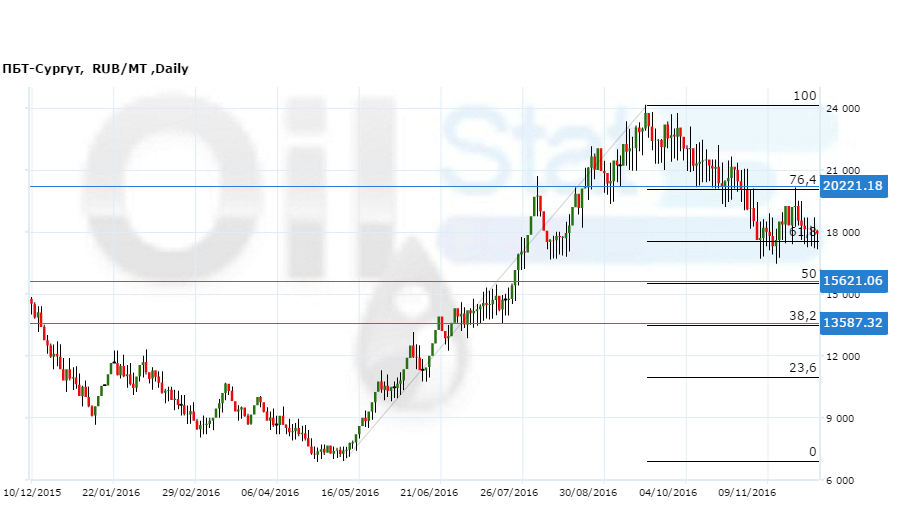Click the 20221.18 price label

[x=852, y=186]
